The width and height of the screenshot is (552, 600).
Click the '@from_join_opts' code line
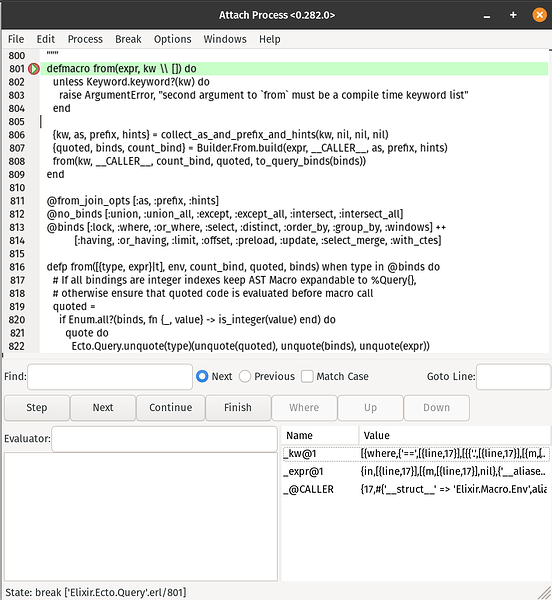tap(133, 201)
